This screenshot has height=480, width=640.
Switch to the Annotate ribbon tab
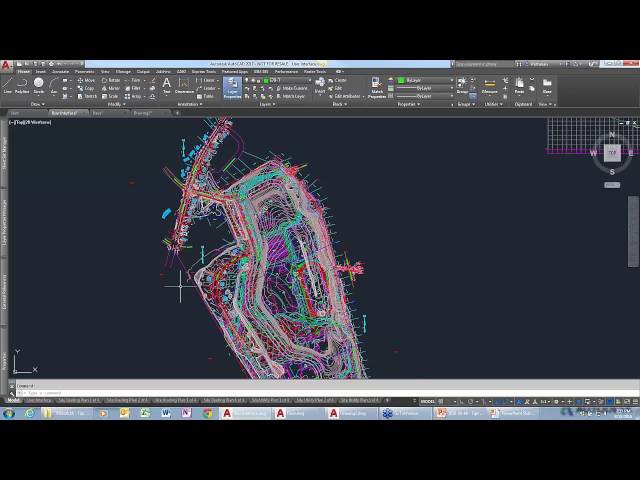[60, 72]
